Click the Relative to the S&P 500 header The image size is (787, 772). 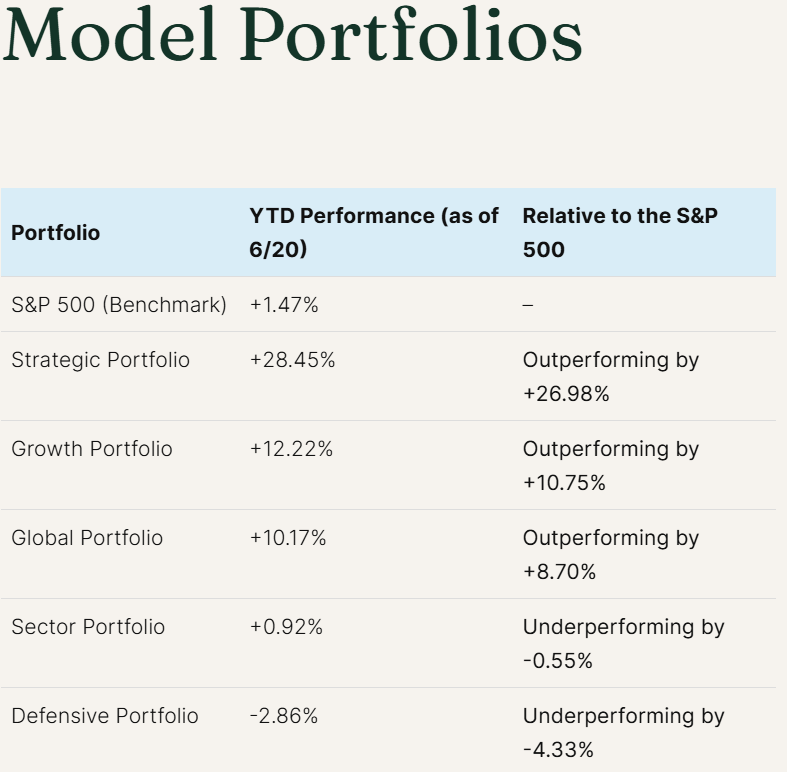point(620,232)
